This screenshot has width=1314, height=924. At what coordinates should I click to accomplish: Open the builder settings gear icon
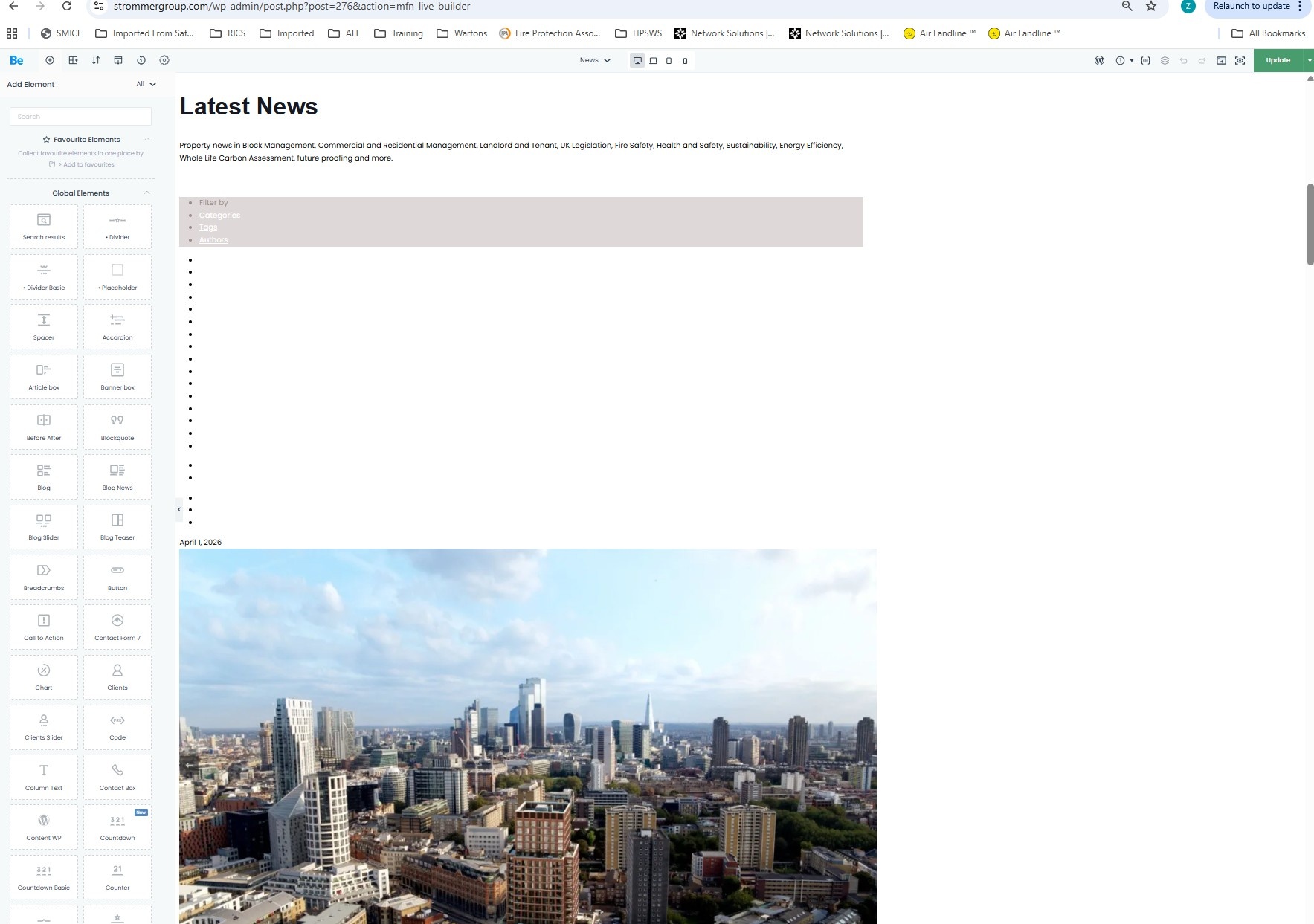(164, 60)
